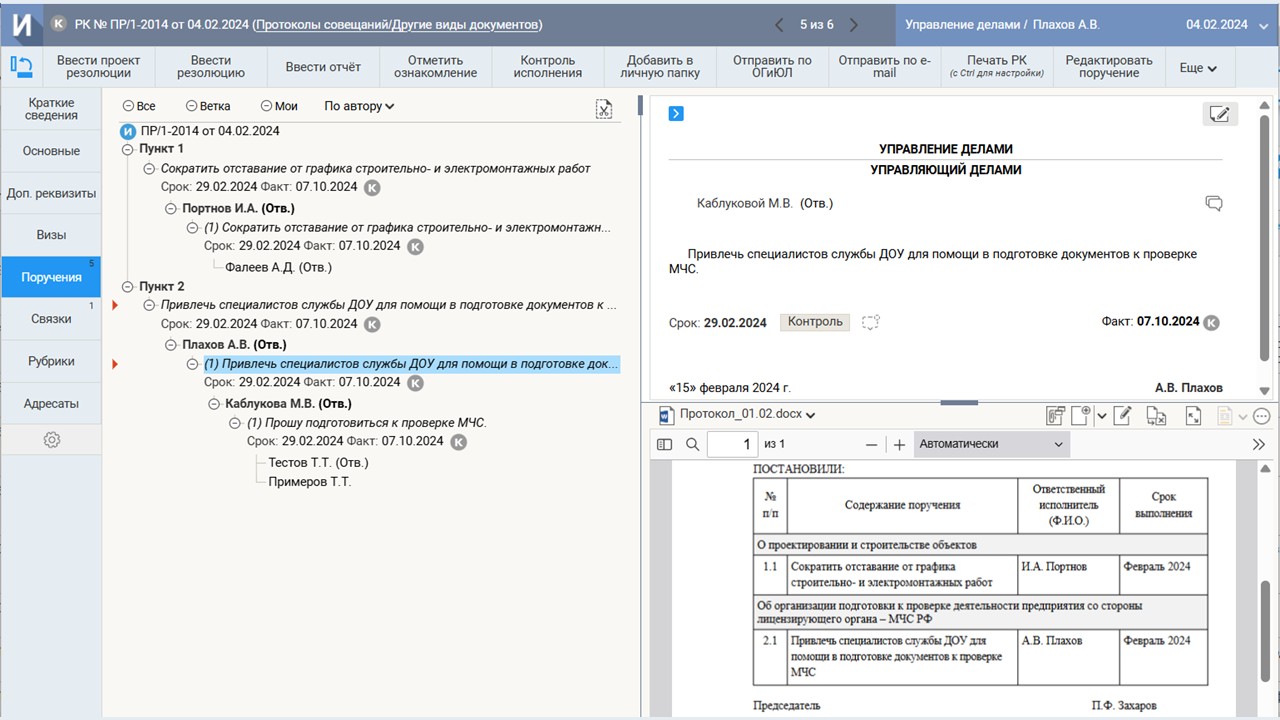The width and height of the screenshot is (1280, 720).
Task: Click the return arrow icon in toolbar
Action: pos(21,67)
